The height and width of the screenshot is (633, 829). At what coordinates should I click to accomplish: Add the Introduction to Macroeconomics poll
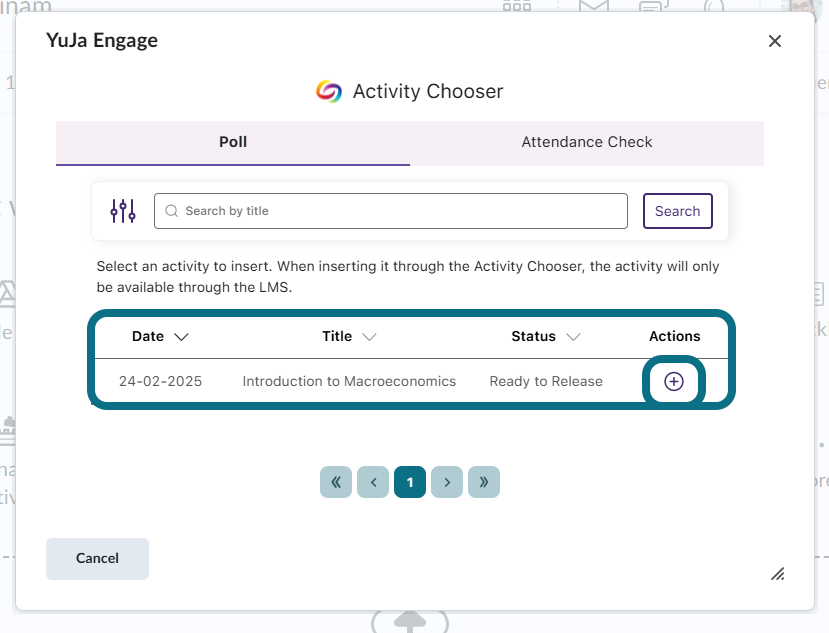coord(674,381)
